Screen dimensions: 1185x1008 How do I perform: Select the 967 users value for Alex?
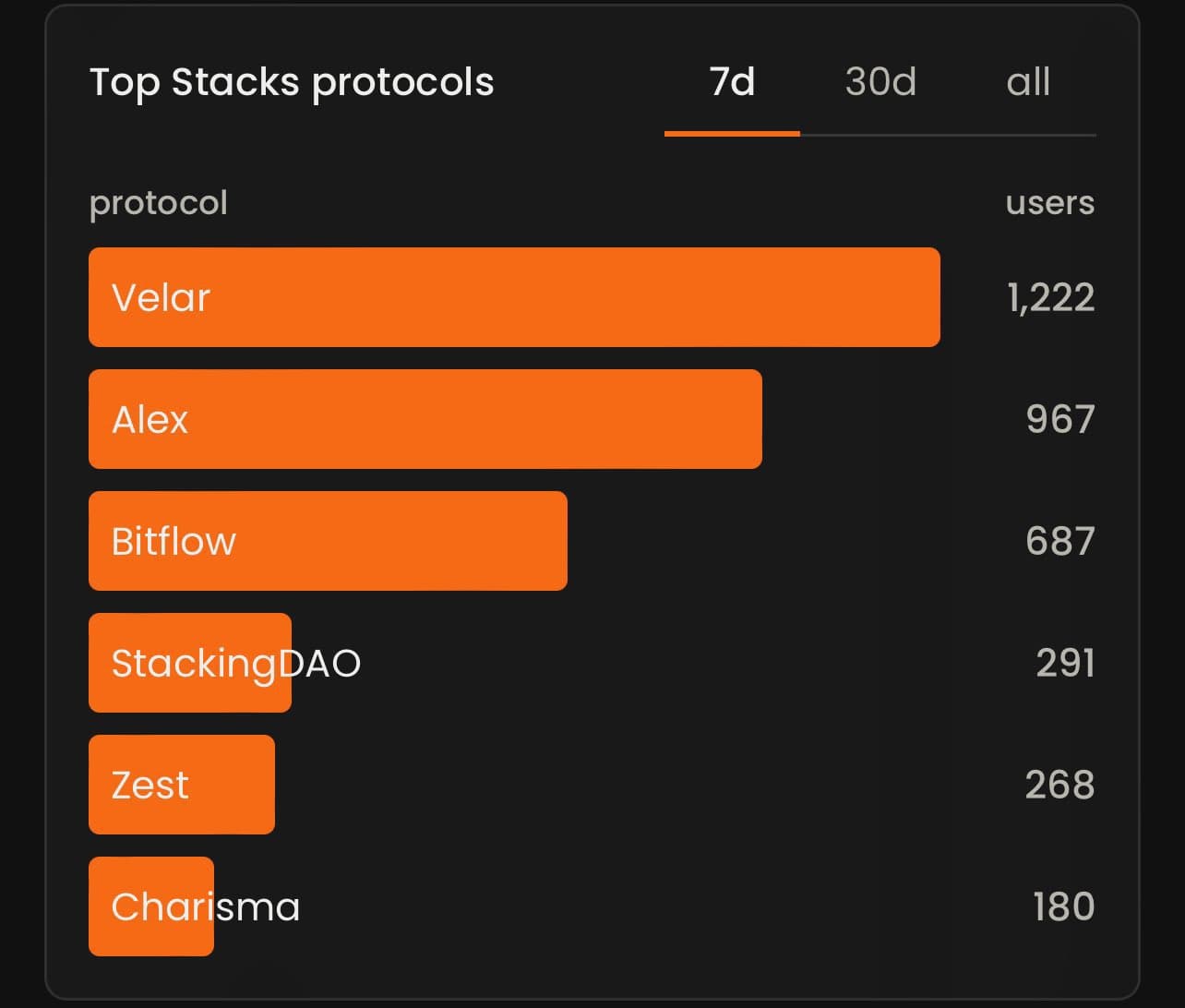tap(1059, 420)
